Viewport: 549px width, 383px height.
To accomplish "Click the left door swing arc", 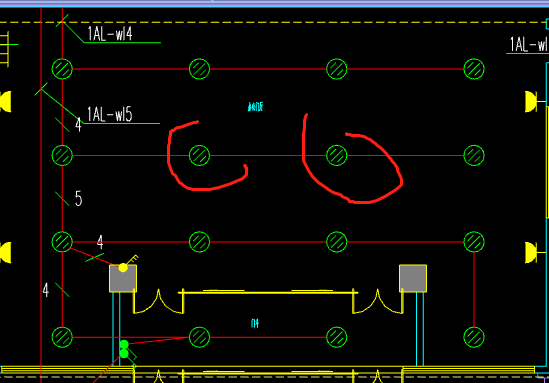I will tap(158, 301).
